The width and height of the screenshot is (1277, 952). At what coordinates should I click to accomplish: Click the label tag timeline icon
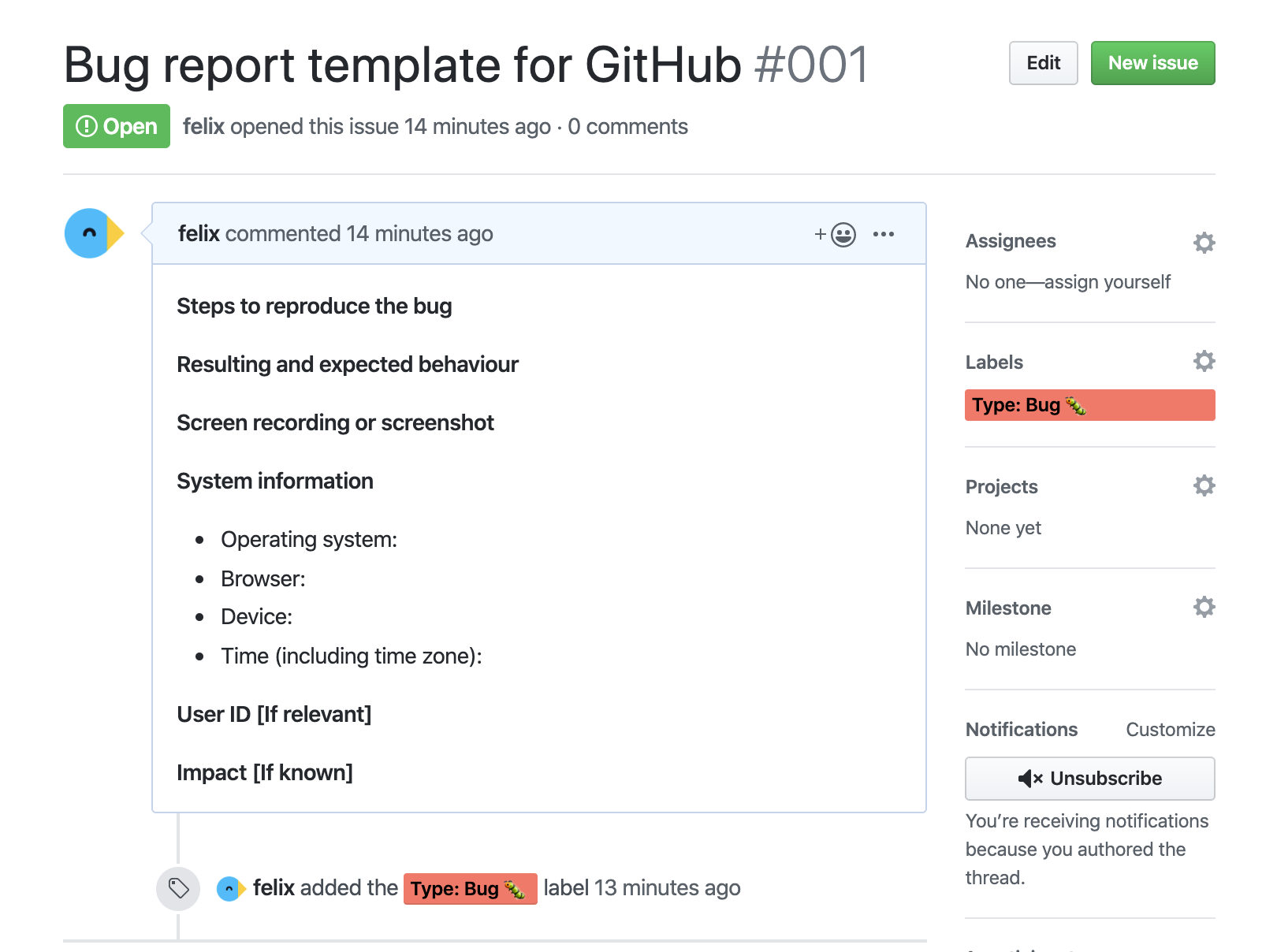tap(178, 889)
